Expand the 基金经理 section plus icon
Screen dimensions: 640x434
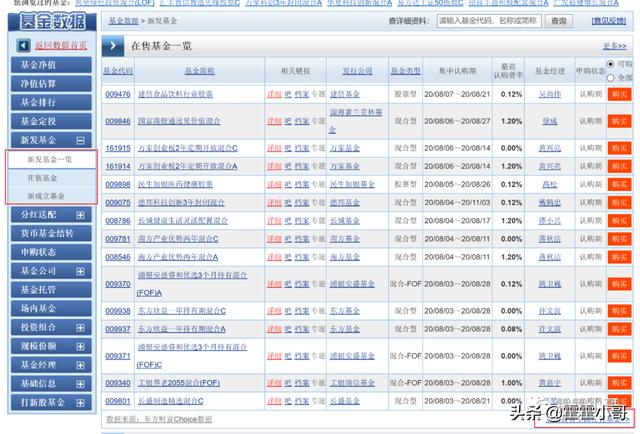click(80, 365)
